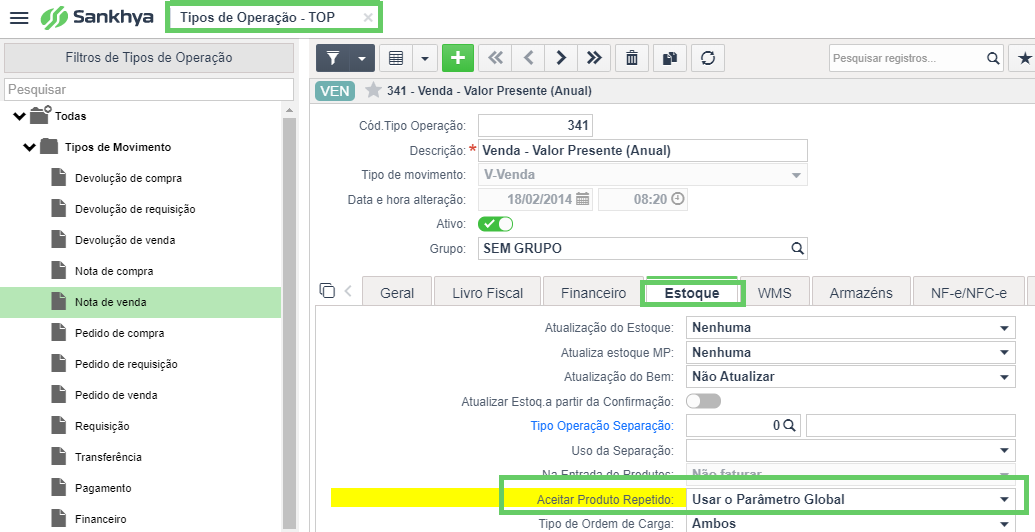Refresh the record with reload icon
Screen dimensions: 1035x532
tap(708, 58)
